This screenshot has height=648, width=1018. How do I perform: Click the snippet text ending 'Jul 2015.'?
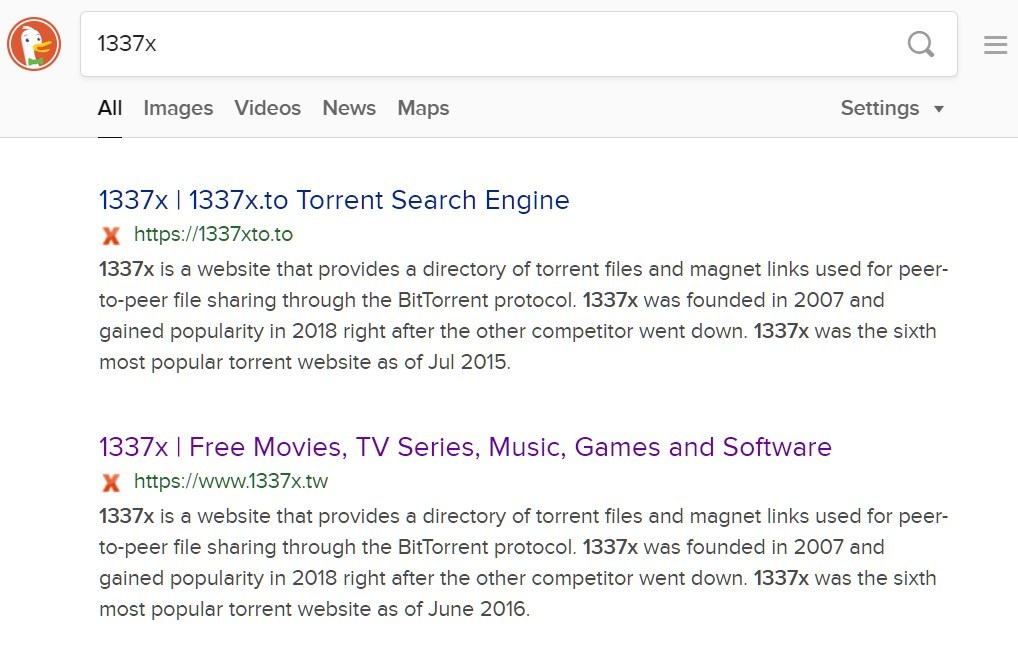[x=523, y=316]
